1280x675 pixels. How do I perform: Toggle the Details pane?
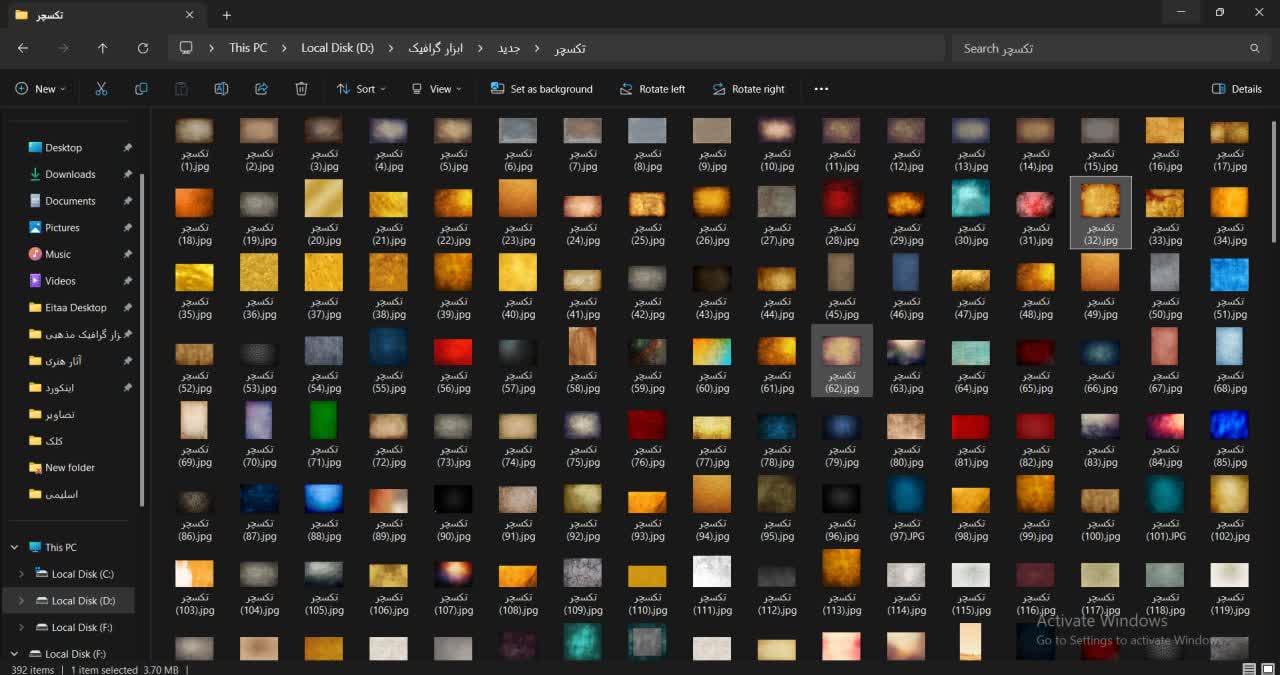coord(1236,89)
